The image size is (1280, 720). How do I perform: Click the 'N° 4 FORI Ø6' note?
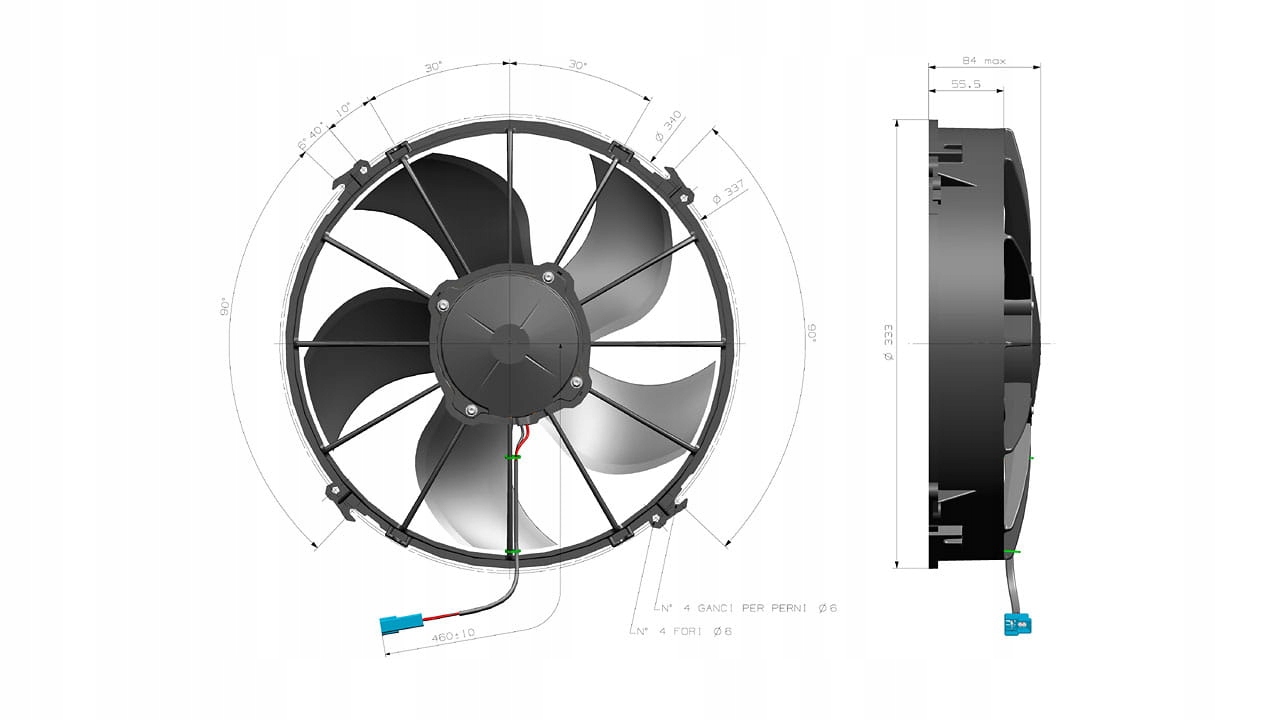point(685,632)
